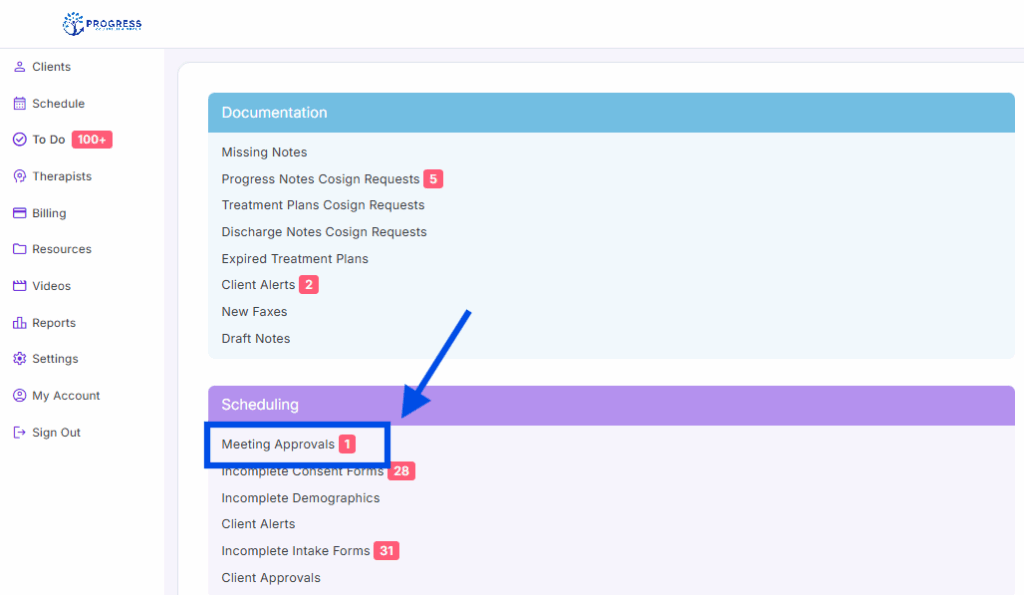The image size is (1024, 595).
Task: Open Incomplete Intake Forms list
Action: [x=296, y=551]
